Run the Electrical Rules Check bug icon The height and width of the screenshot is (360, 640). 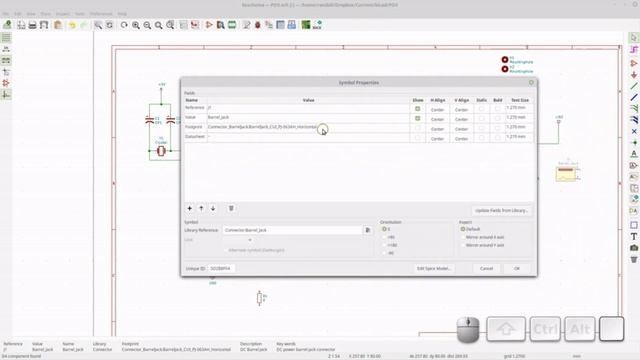(x=258, y=25)
